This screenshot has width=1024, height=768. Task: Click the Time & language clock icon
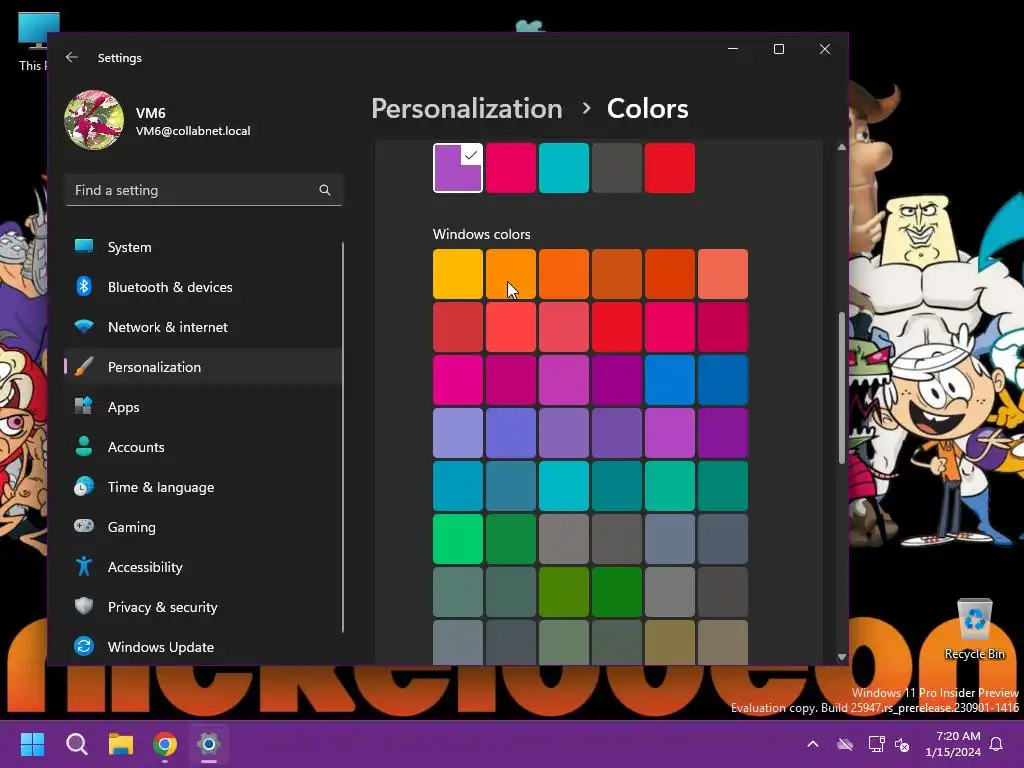coord(84,487)
